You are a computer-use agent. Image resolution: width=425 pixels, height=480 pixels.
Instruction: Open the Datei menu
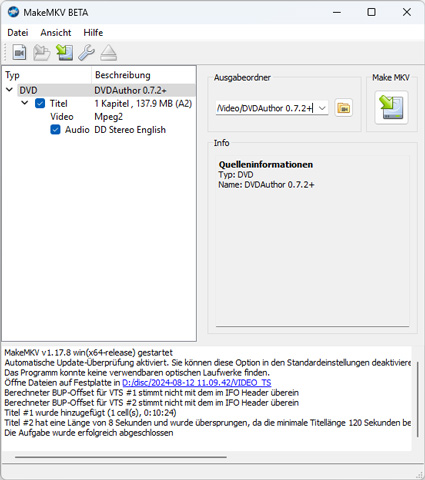[x=18, y=33]
